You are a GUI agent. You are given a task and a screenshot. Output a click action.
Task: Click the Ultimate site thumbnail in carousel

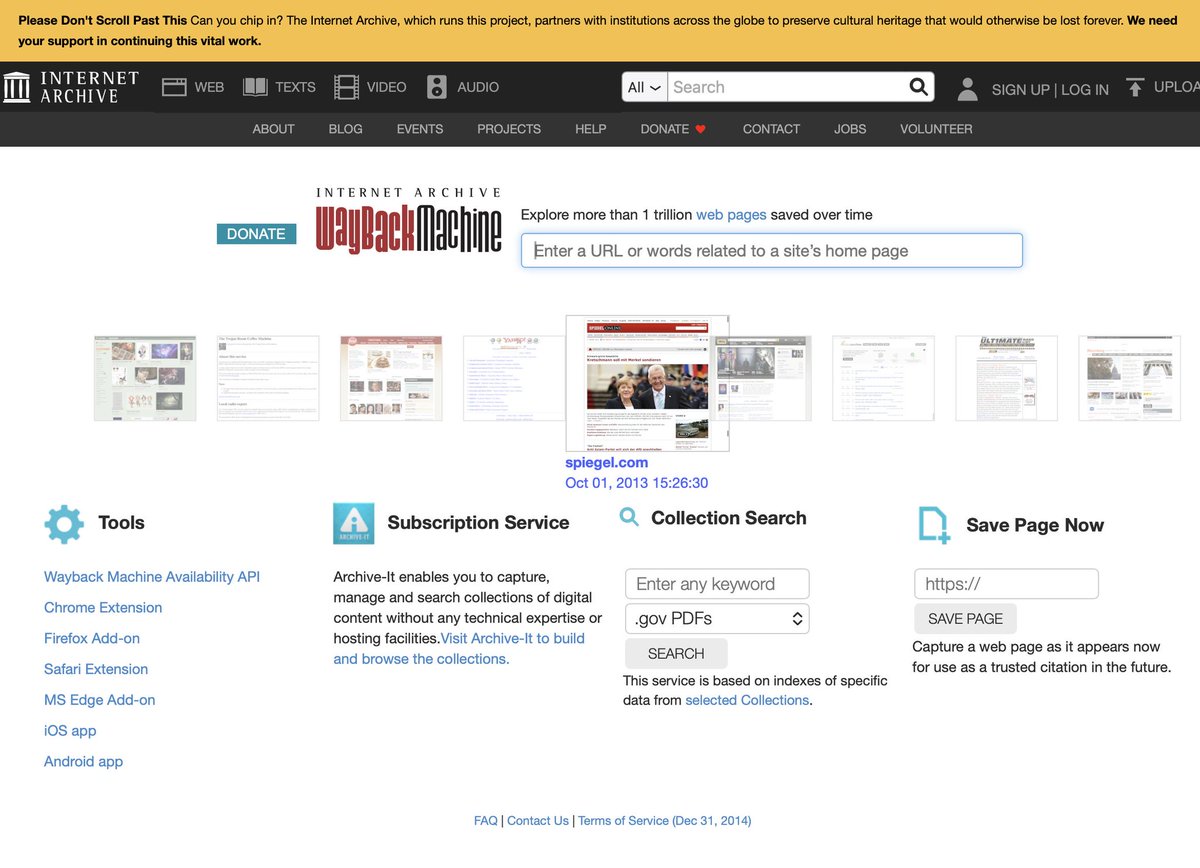pos(1006,378)
